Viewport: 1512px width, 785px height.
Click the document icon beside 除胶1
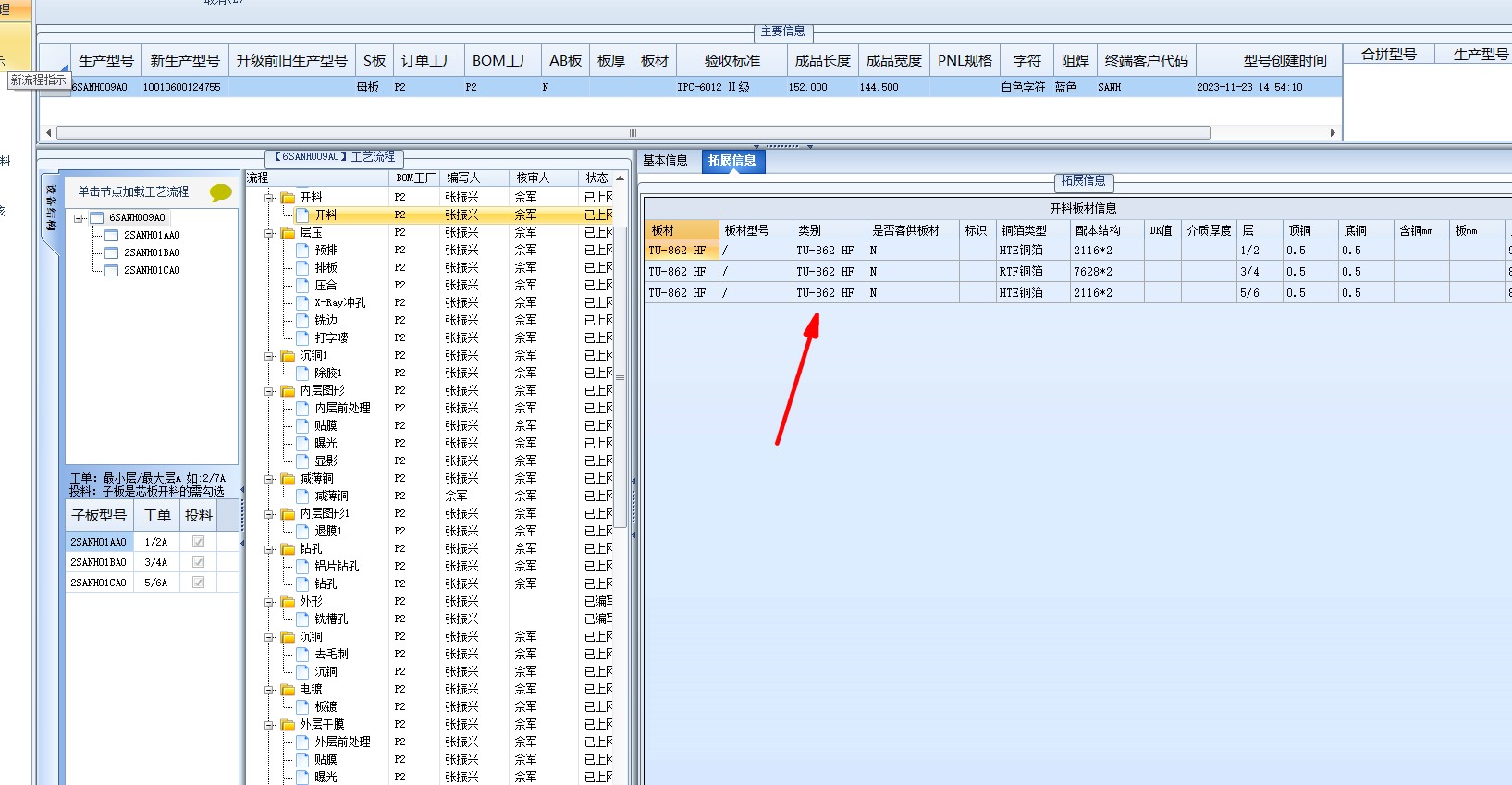pos(302,374)
